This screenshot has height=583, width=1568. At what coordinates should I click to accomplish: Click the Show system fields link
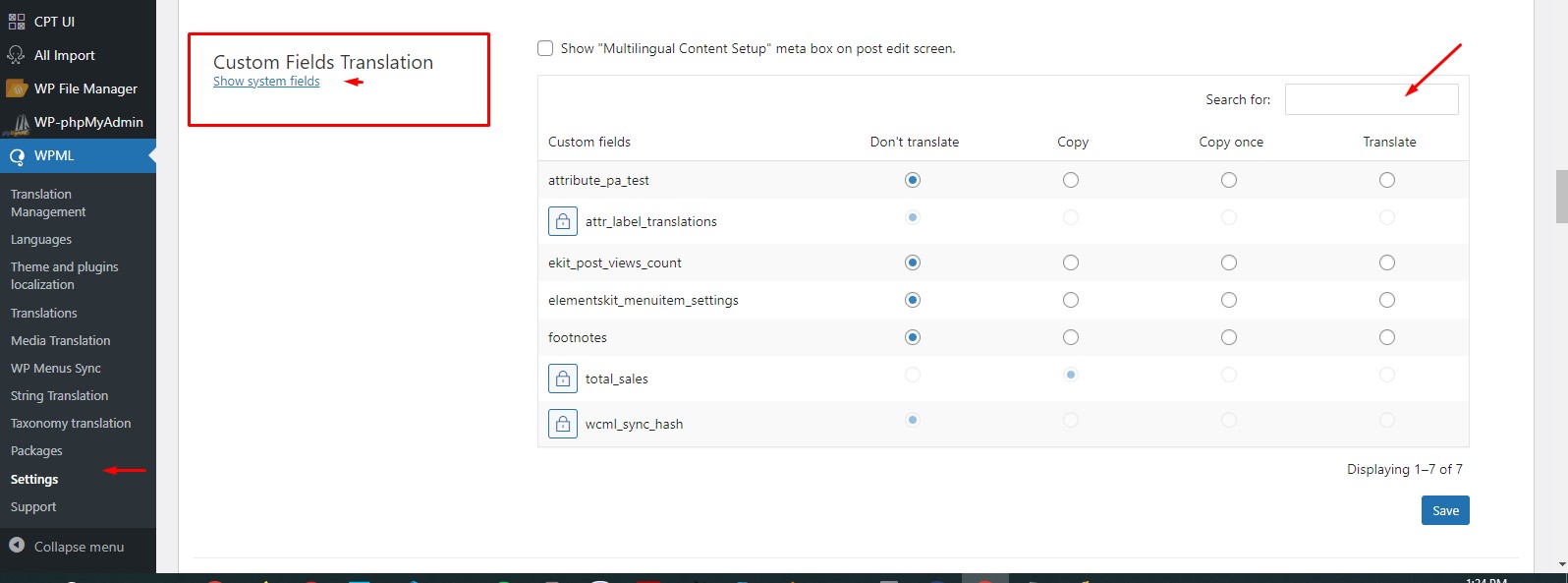point(266,82)
